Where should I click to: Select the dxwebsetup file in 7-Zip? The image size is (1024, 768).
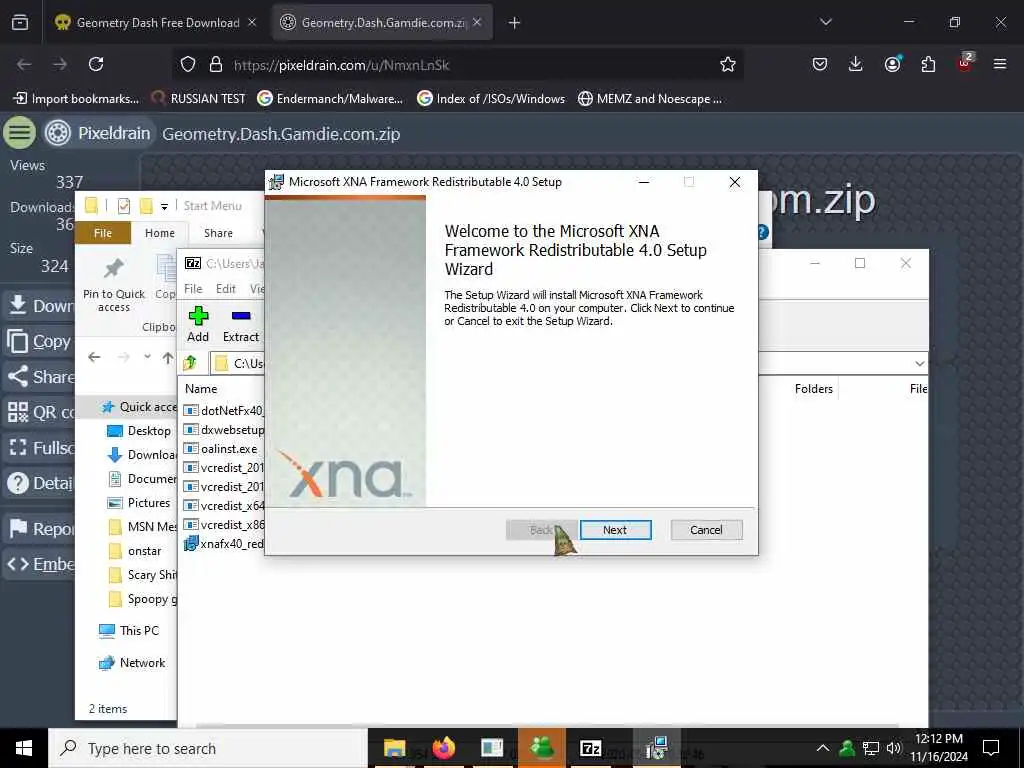click(x=223, y=430)
